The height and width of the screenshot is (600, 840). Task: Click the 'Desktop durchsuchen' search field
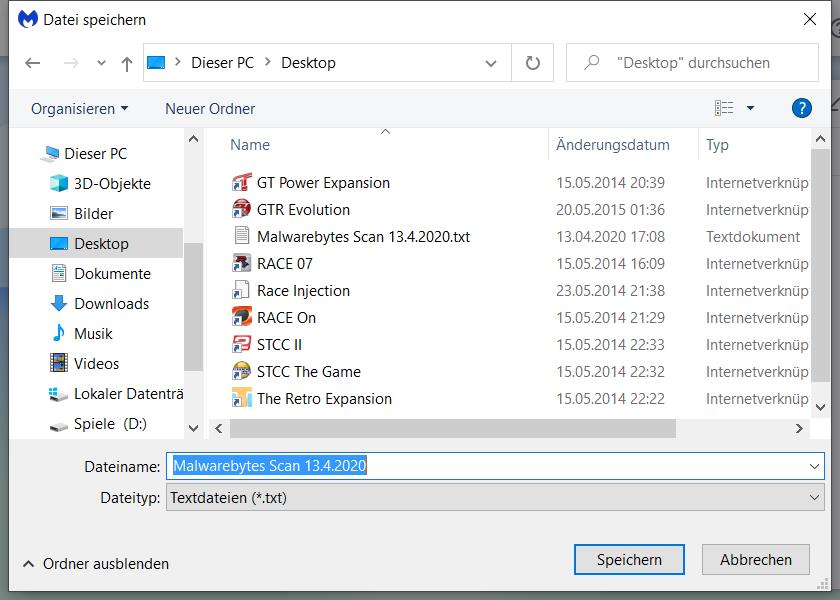tap(692, 63)
